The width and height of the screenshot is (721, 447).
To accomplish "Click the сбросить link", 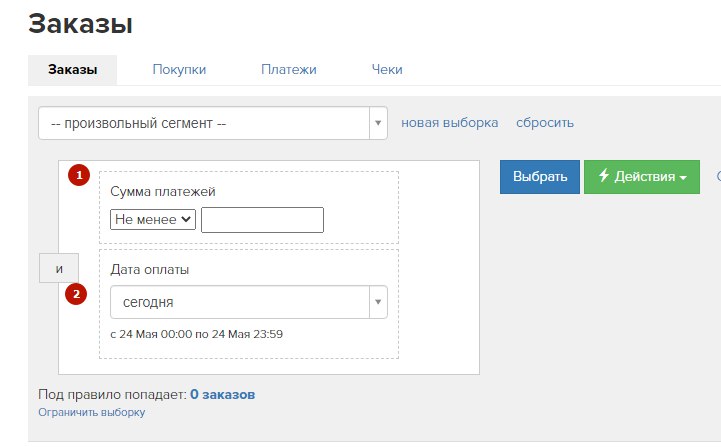I will click(545, 123).
